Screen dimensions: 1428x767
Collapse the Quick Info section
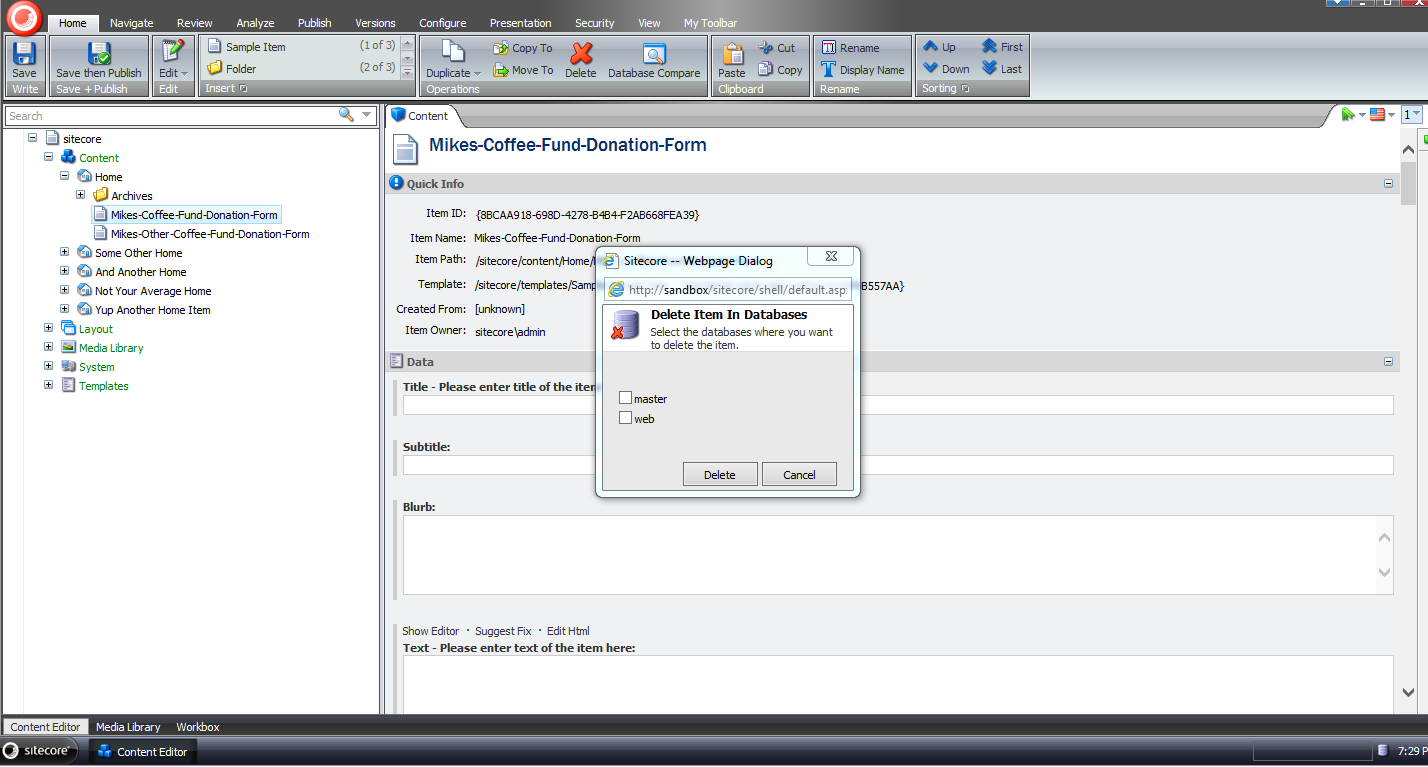click(1388, 184)
